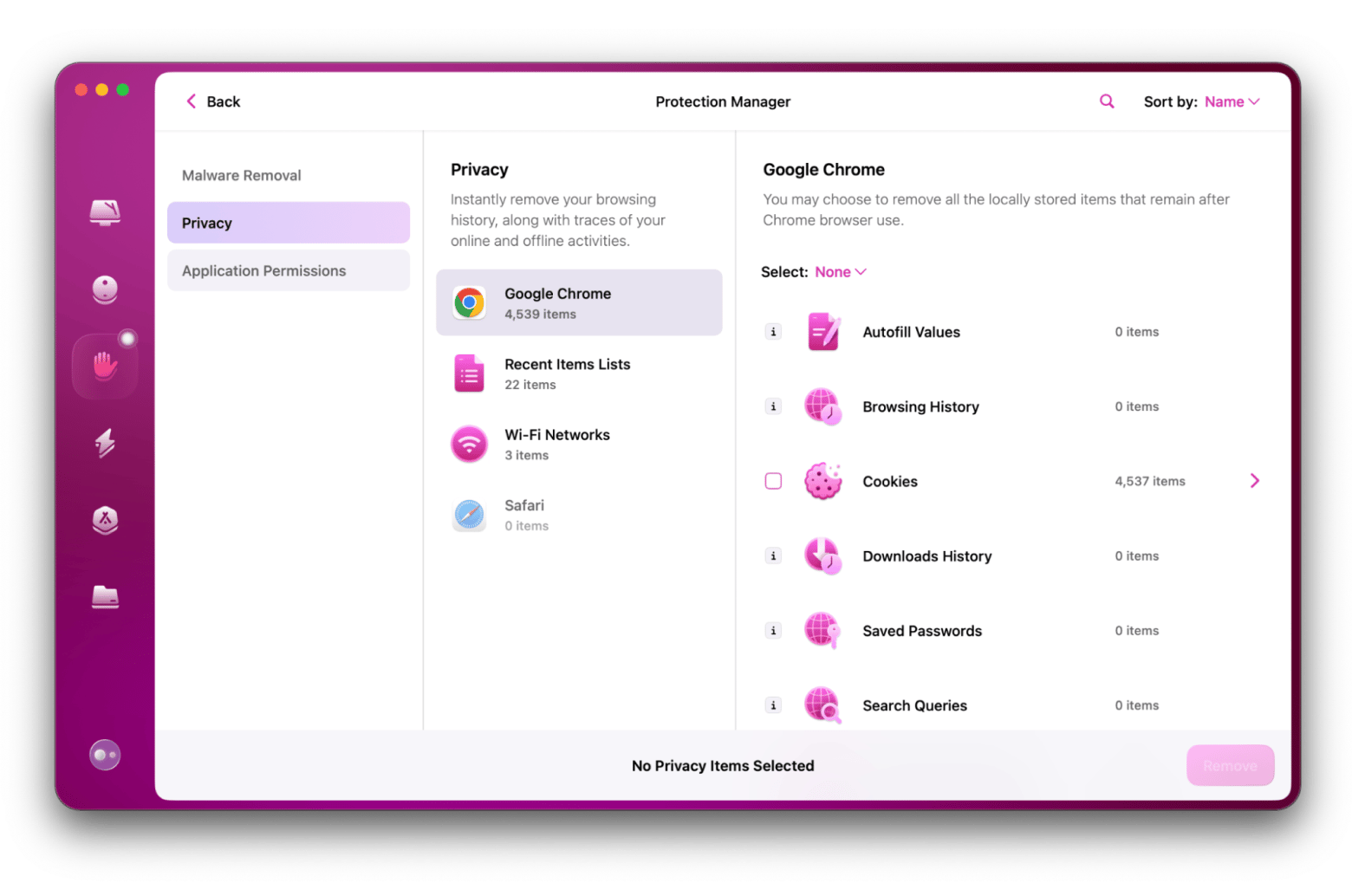Image resolution: width=1352 pixels, height=896 pixels.
Task: Expand the Cookies row chevron
Action: point(1254,481)
